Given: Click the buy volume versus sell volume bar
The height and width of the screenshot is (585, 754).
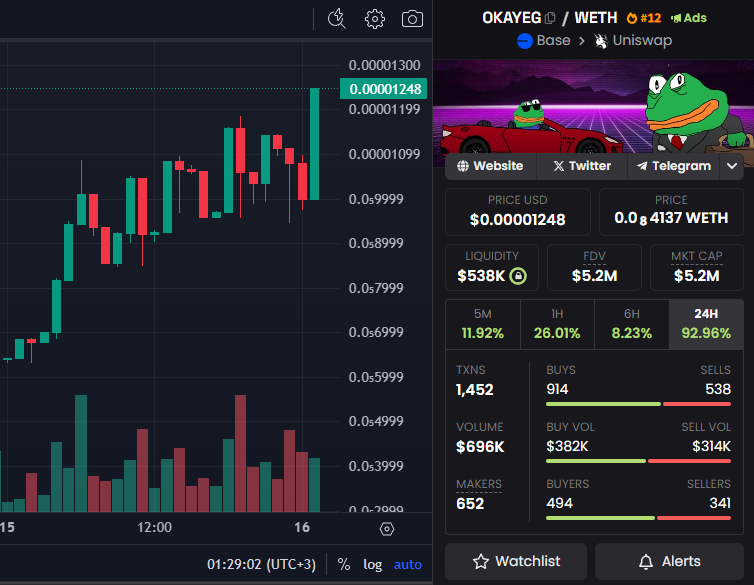Looking at the screenshot, I should (639, 461).
